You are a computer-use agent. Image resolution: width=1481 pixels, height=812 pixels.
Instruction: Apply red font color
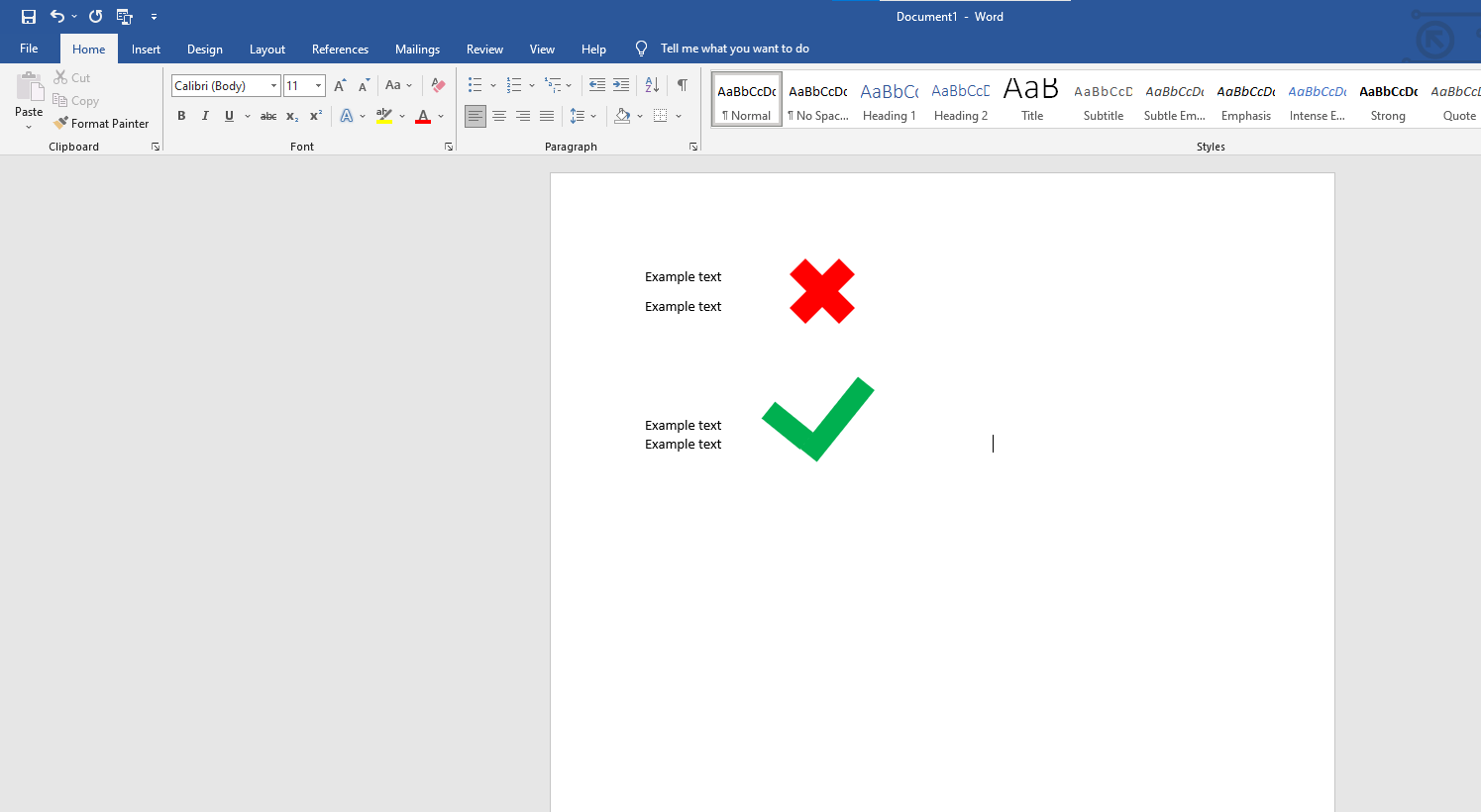[x=423, y=116]
